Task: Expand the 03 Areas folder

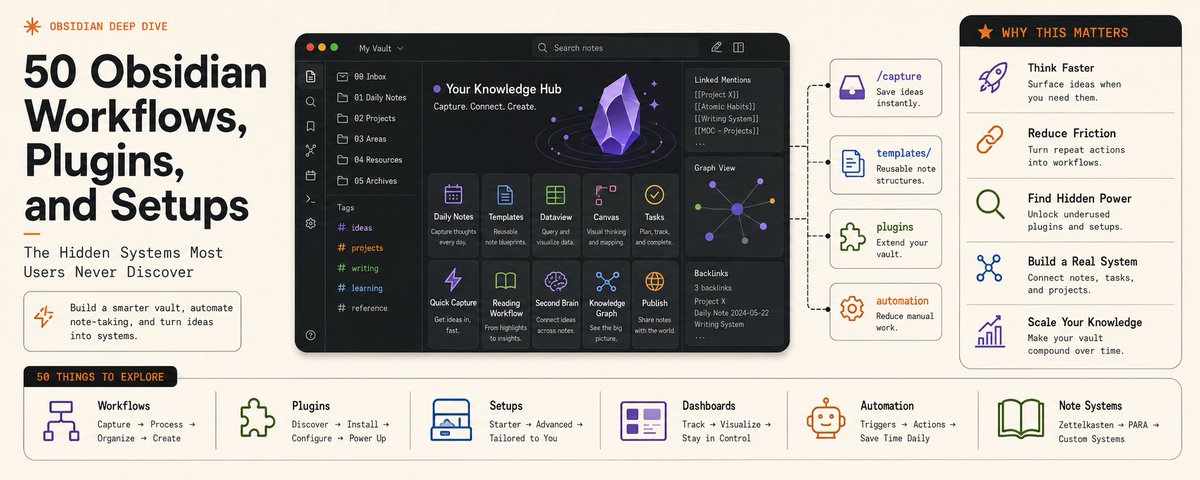Action: click(x=362, y=139)
